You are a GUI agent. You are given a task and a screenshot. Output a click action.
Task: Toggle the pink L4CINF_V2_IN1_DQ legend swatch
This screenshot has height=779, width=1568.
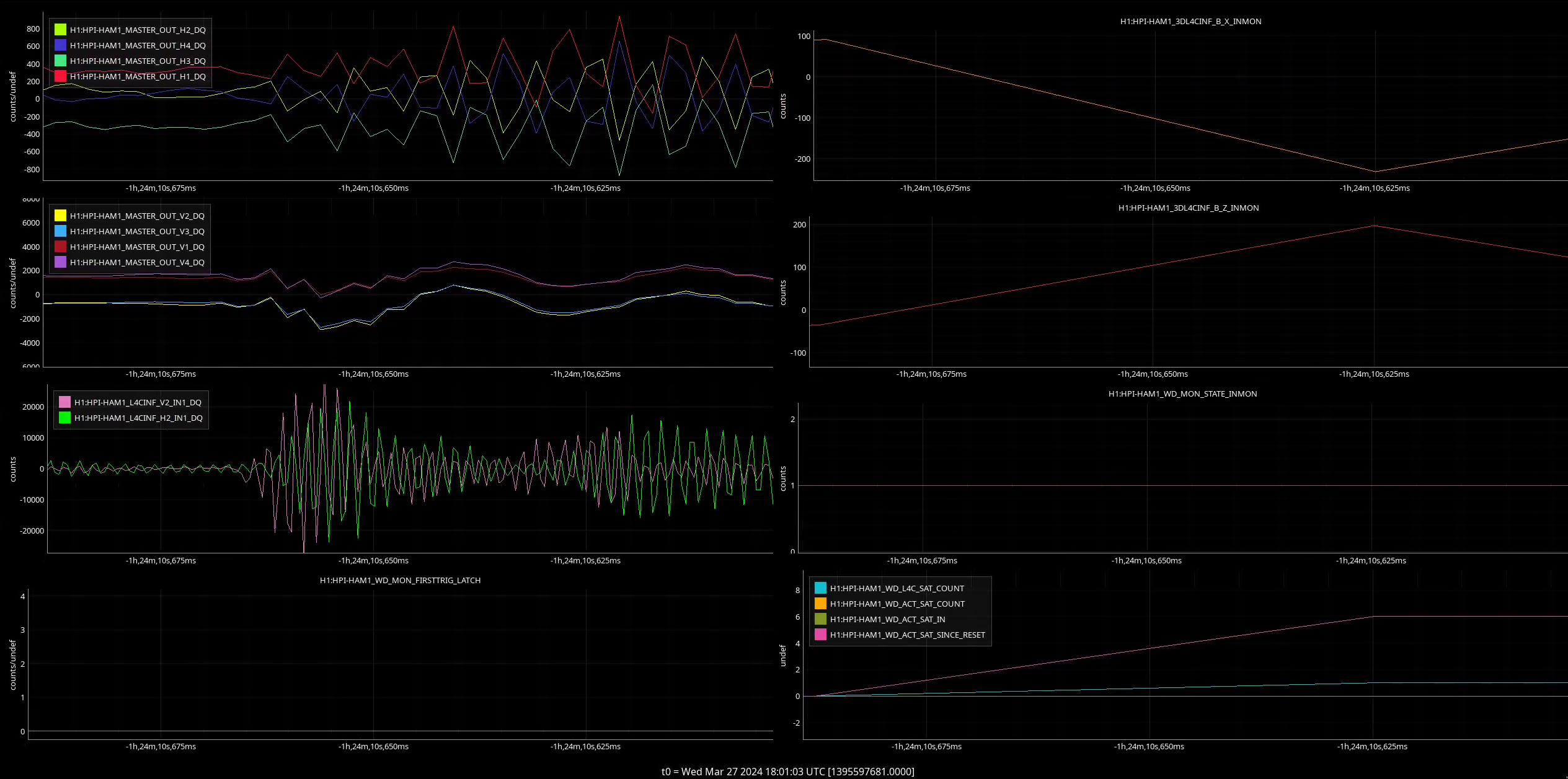click(64, 402)
